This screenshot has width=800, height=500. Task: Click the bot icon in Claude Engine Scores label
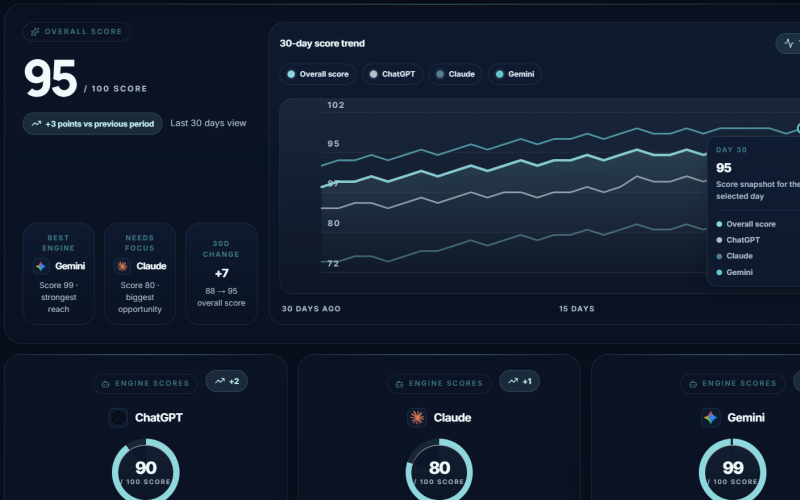click(x=399, y=384)
